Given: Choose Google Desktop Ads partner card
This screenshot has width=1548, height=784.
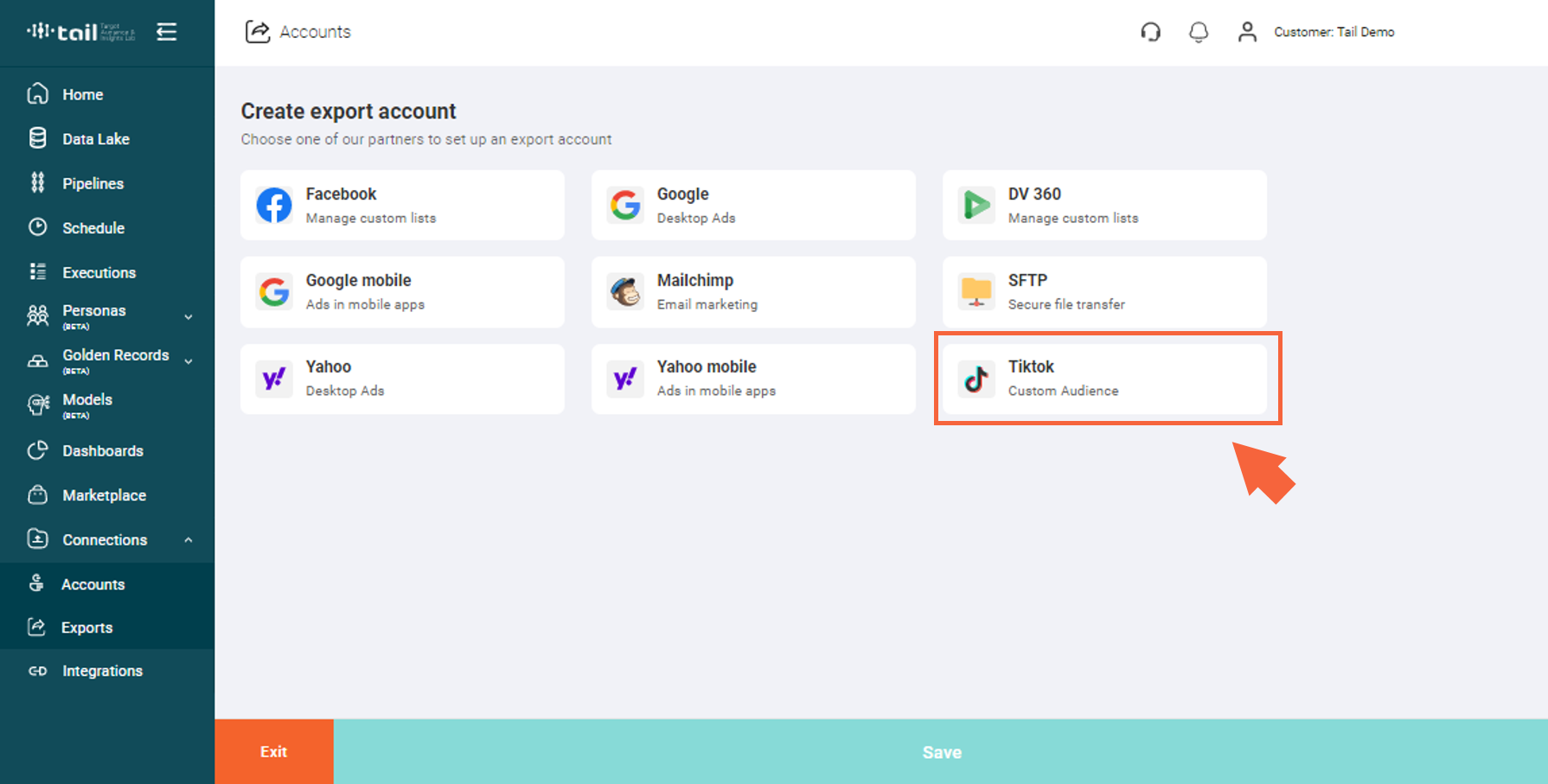Looking at the screenshot, I should [753, 205].
